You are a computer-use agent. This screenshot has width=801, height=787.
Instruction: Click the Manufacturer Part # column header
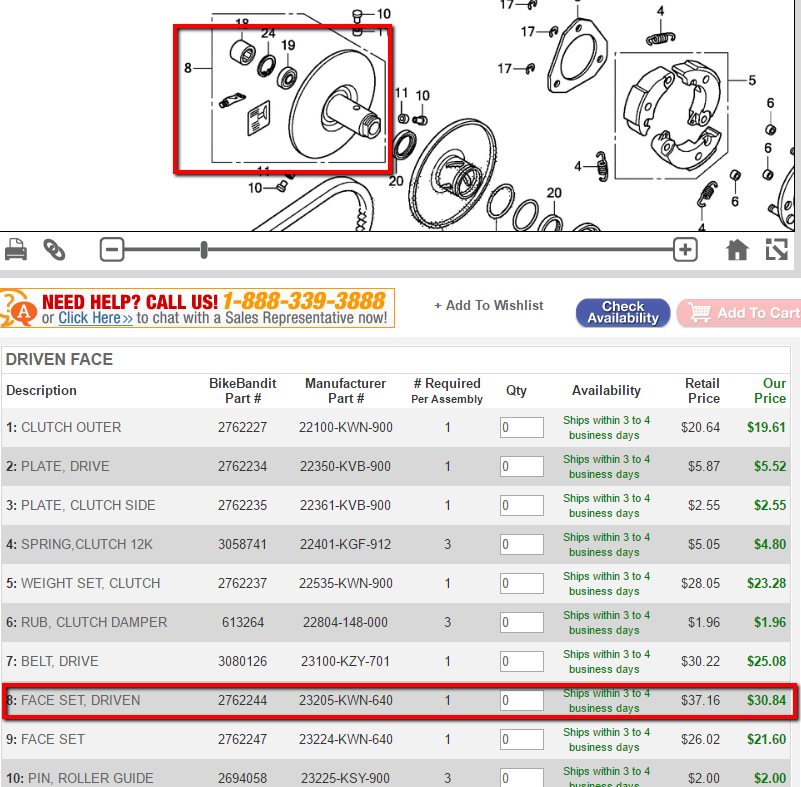pos(345,391)
